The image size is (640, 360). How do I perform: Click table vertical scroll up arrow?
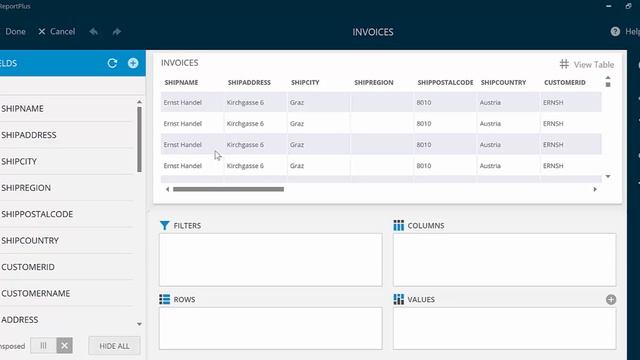tap(608, 78)
